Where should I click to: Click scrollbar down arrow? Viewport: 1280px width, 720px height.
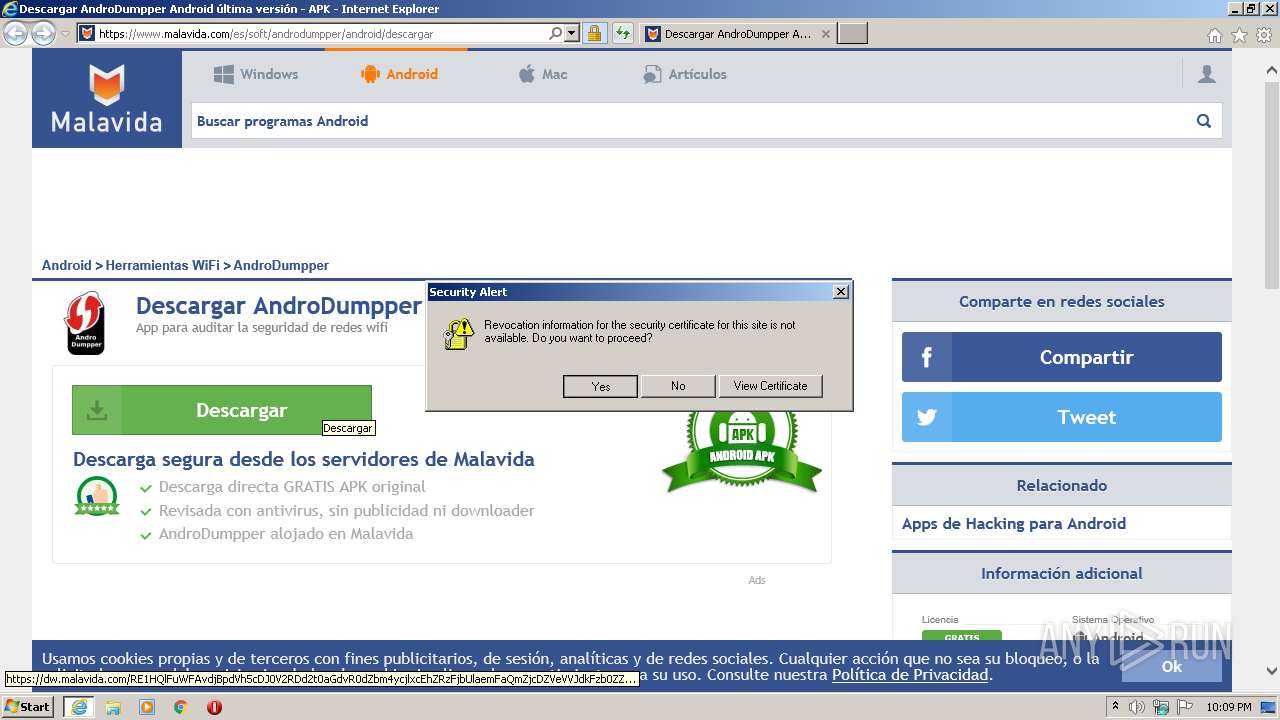(x=1272, y=671)
